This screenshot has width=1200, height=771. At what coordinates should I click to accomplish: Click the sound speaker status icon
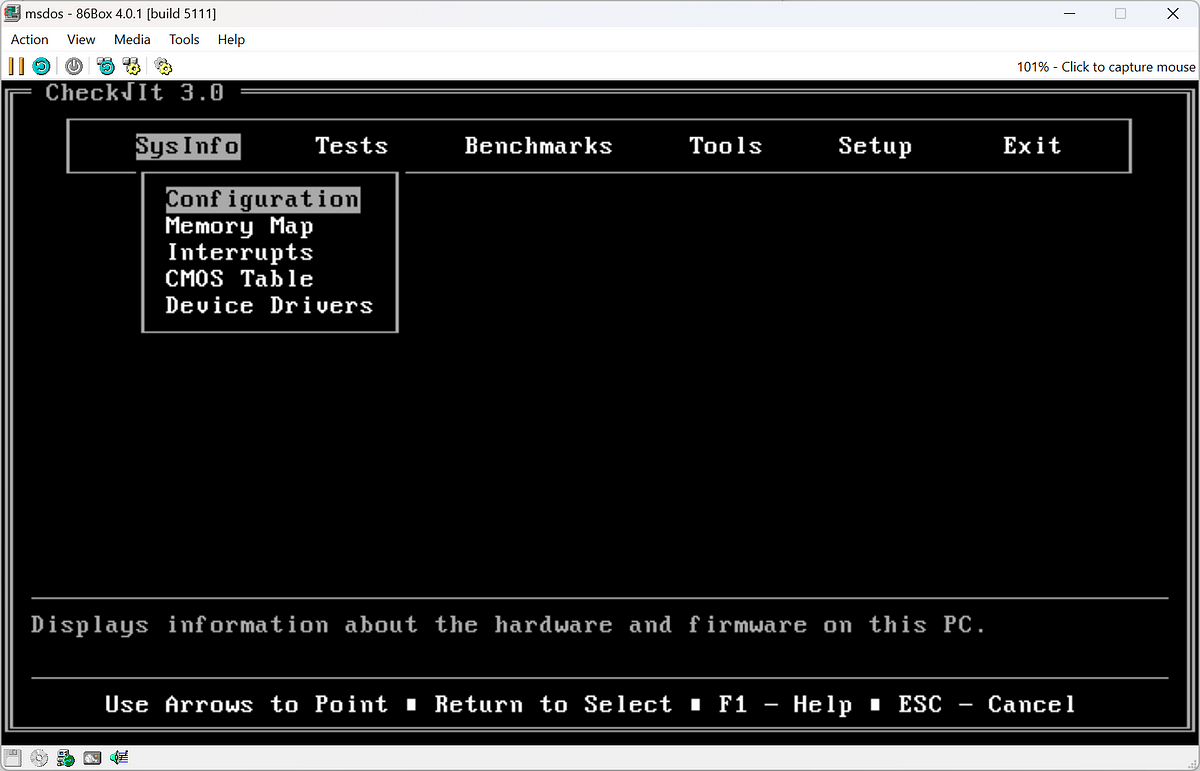click(119, 758)
